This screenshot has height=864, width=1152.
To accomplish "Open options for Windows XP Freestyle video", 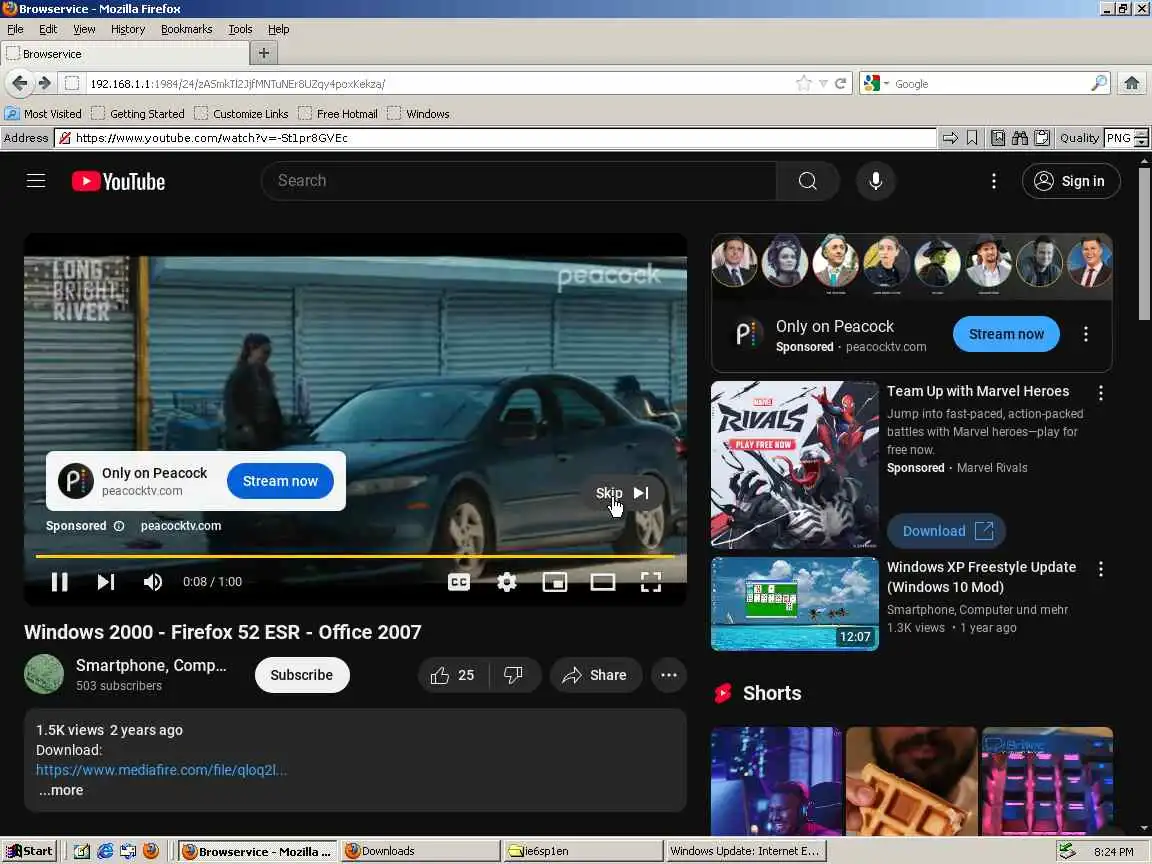I will 1101,569.
